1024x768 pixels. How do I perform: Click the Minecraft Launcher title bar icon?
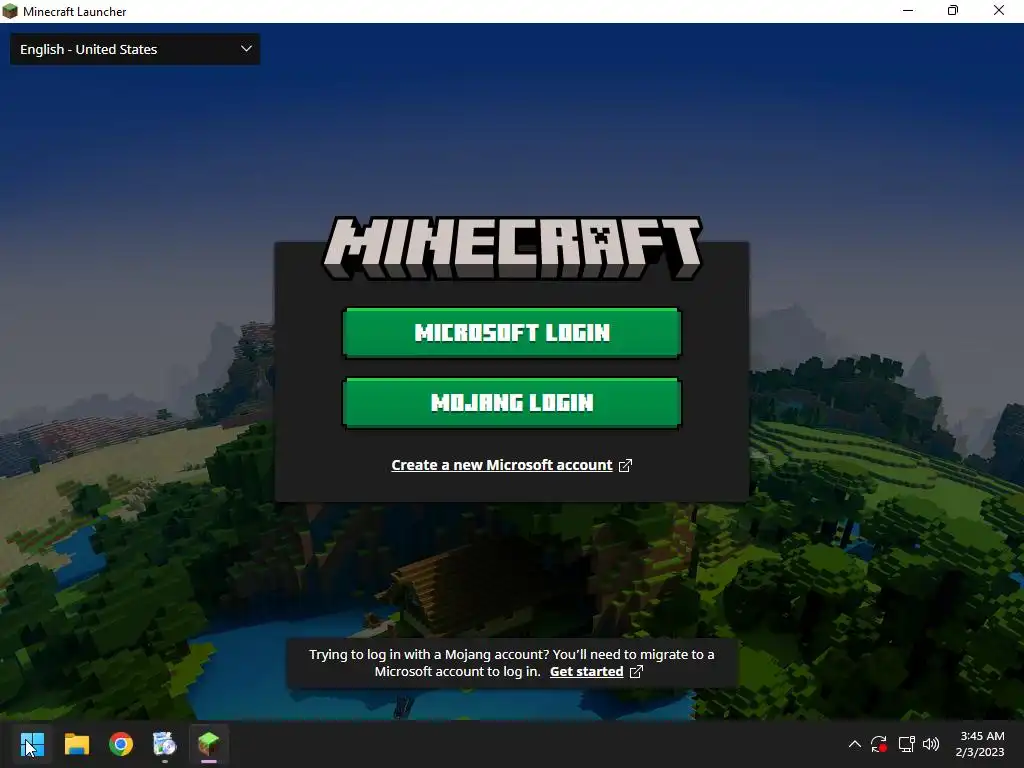[x=10, y=11]
